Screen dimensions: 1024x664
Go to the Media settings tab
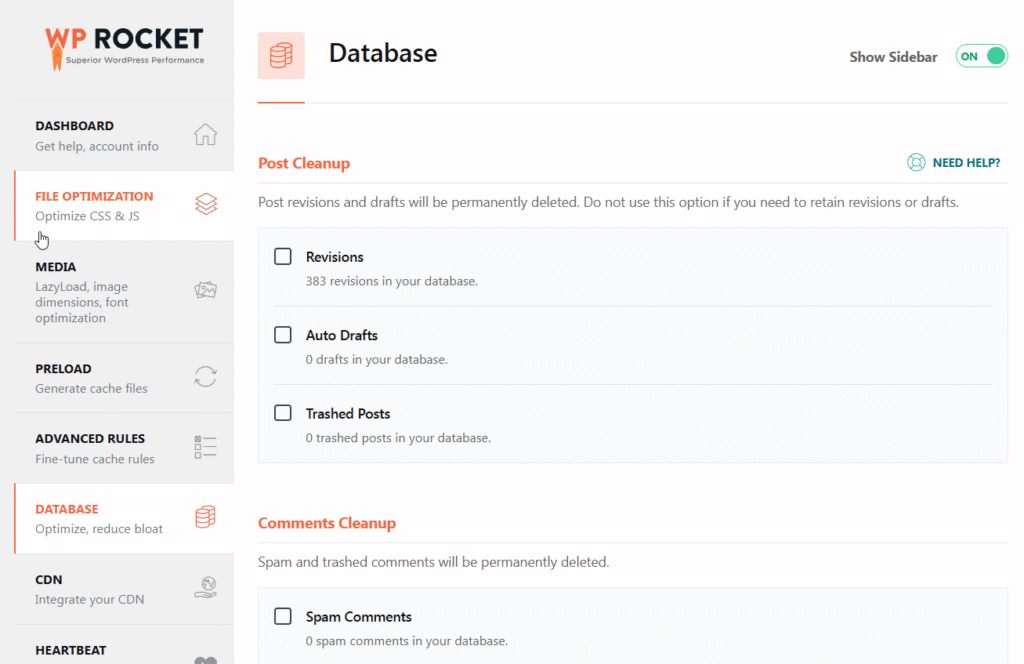tap(56, 267)
